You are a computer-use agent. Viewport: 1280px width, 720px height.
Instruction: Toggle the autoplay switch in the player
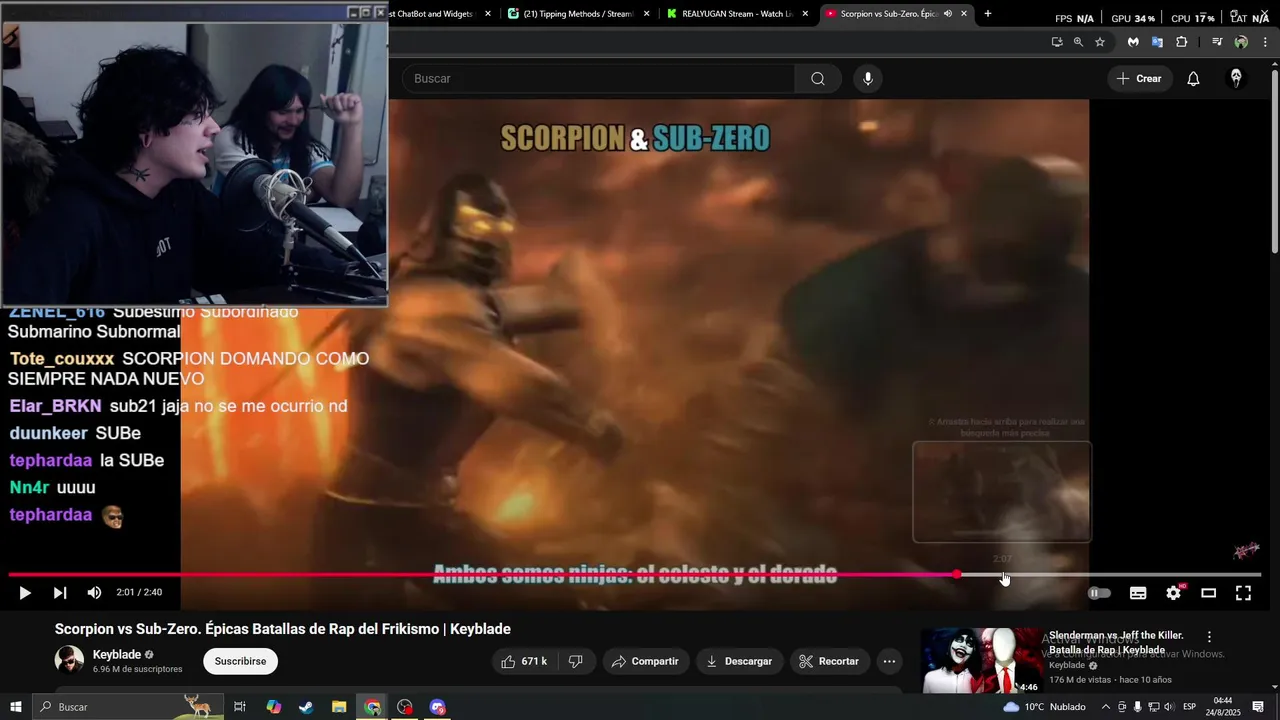point(1099,593)
